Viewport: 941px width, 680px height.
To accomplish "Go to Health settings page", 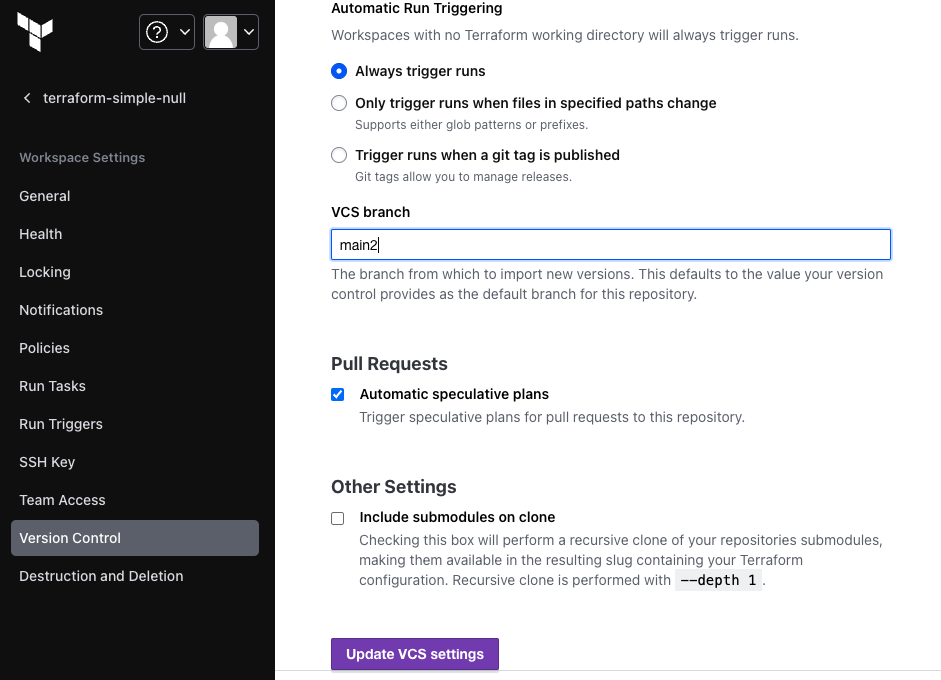I will 41,234.
